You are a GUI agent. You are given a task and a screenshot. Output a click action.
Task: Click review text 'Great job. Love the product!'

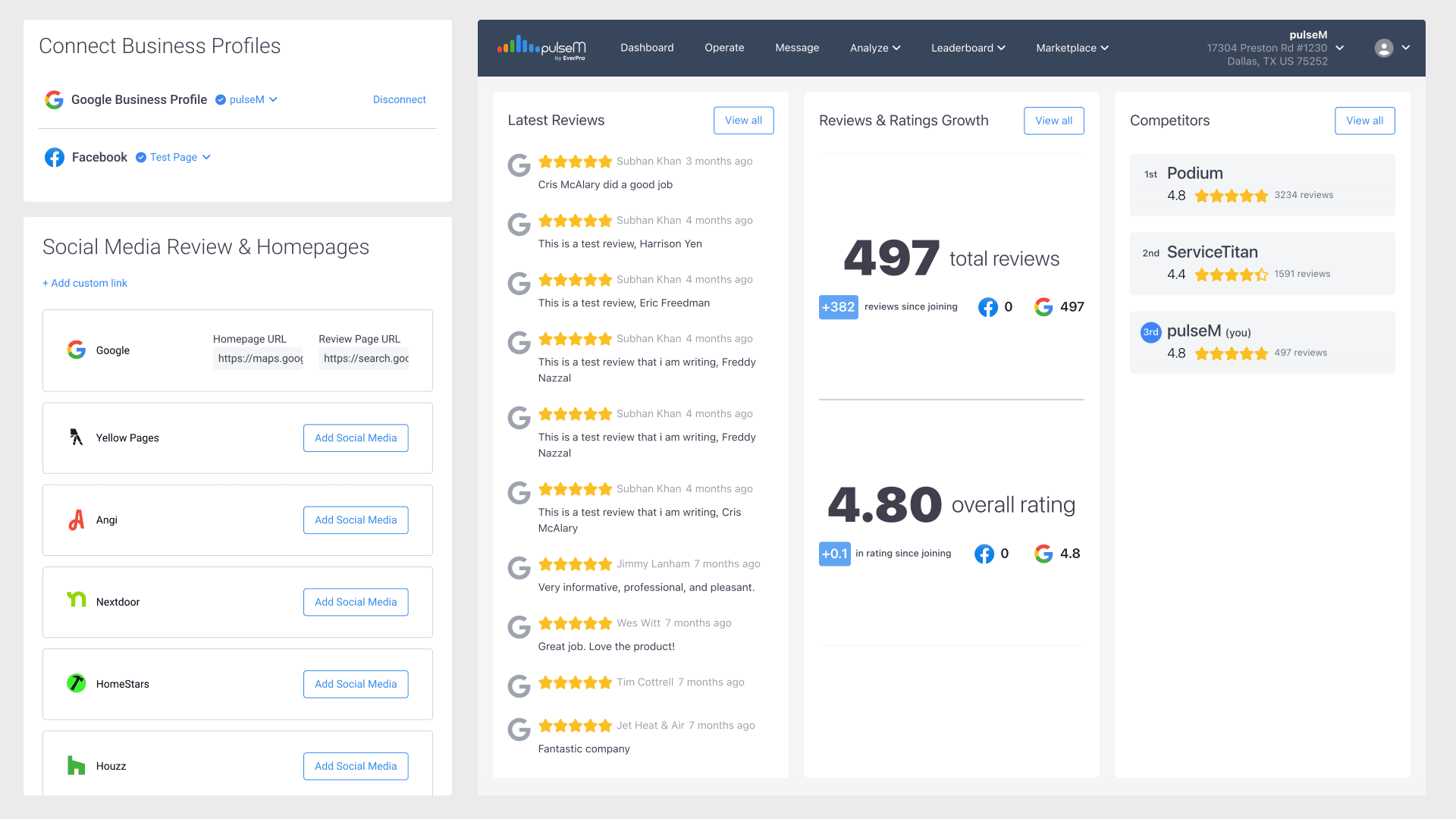pos(607,646)
